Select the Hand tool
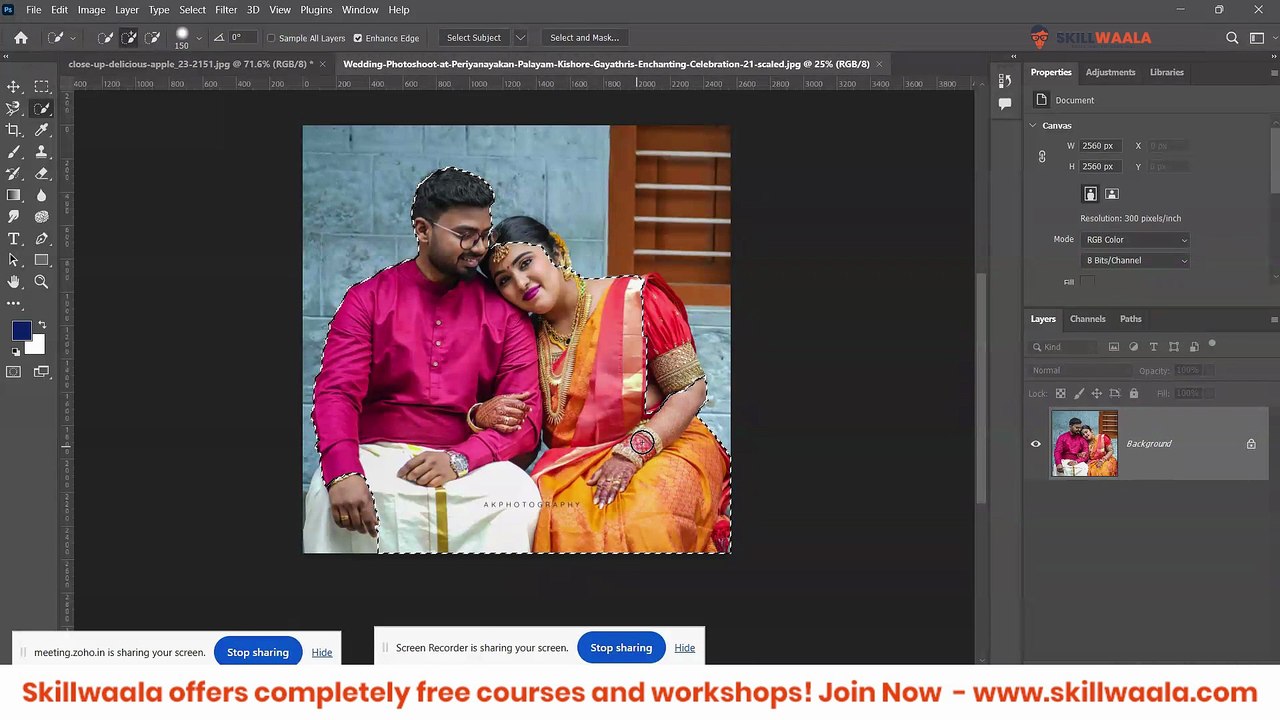 pyautogui.click(x=14, y=282)
